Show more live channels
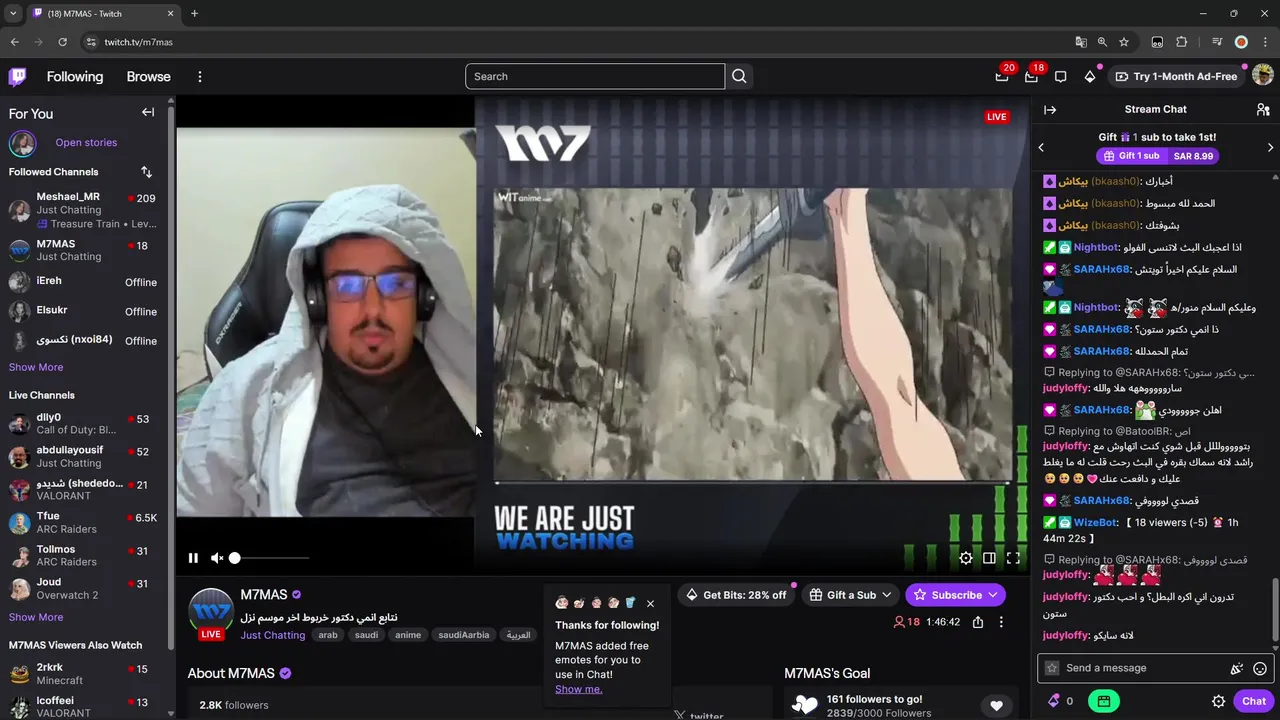 tap(36, 617)
